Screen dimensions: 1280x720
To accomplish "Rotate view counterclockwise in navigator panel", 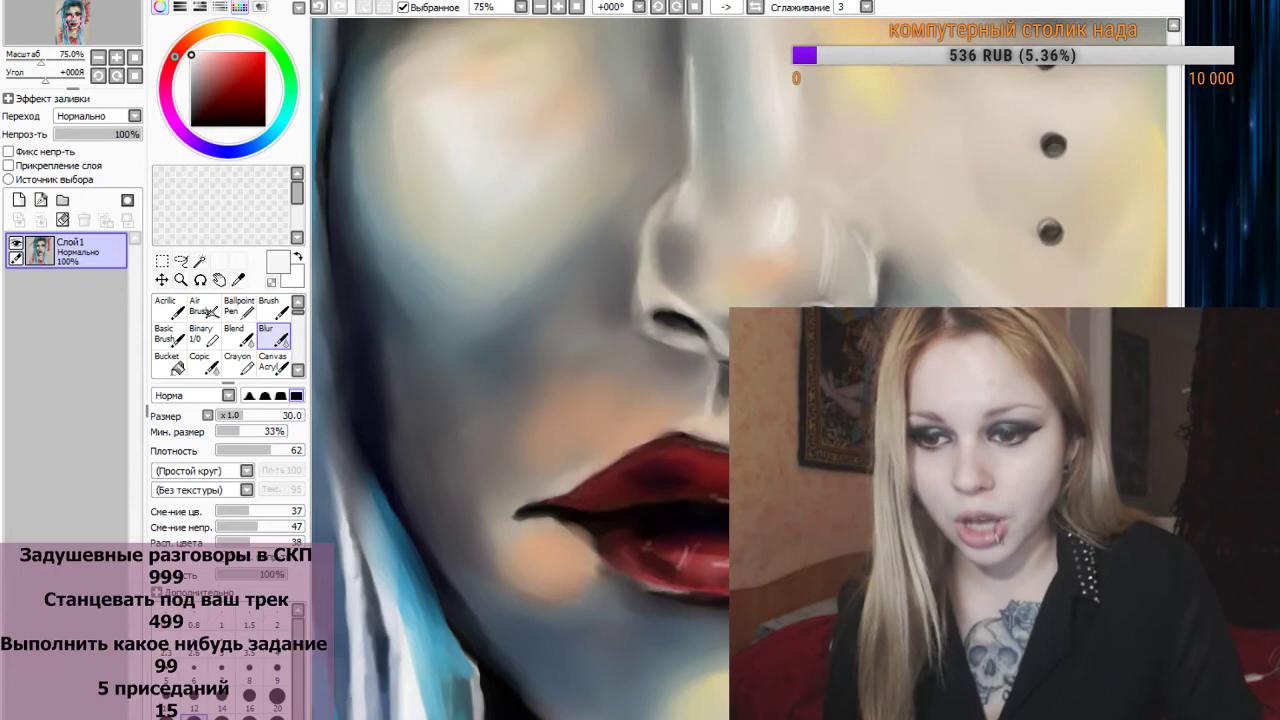I will click(x=99, y=75).
